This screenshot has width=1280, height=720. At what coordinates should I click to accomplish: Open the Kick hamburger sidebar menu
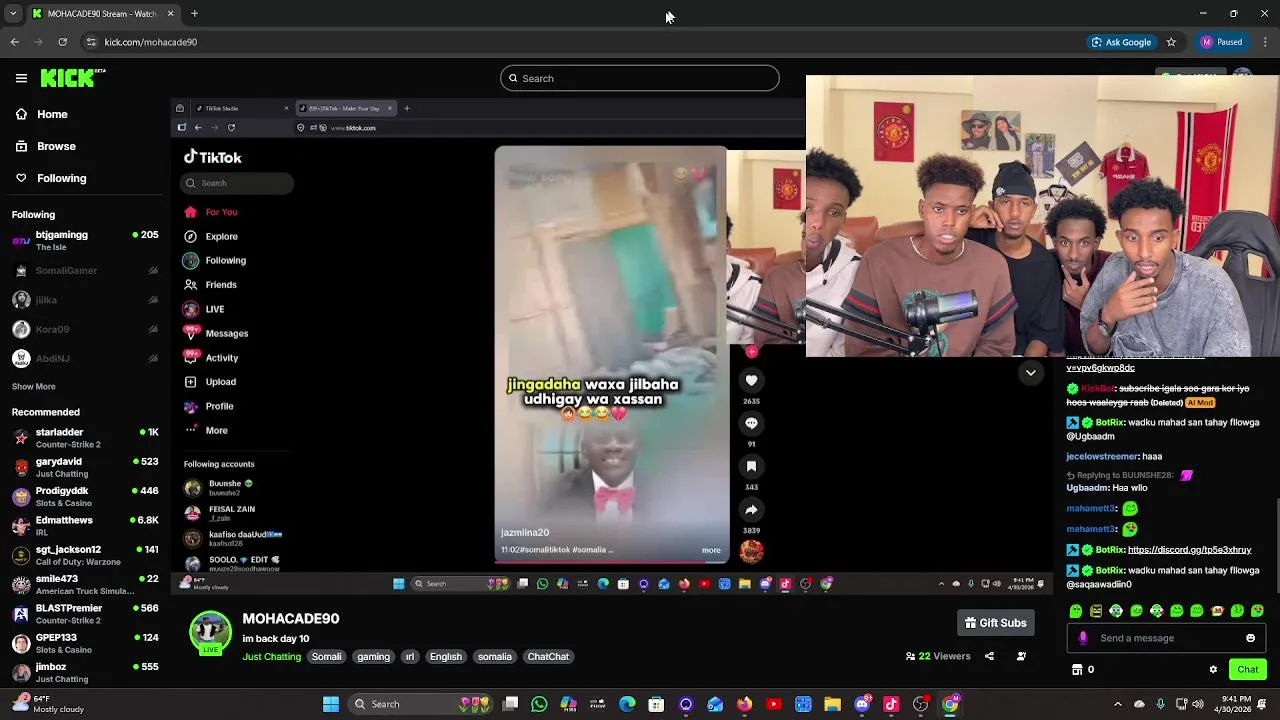(x=21, y=78)
